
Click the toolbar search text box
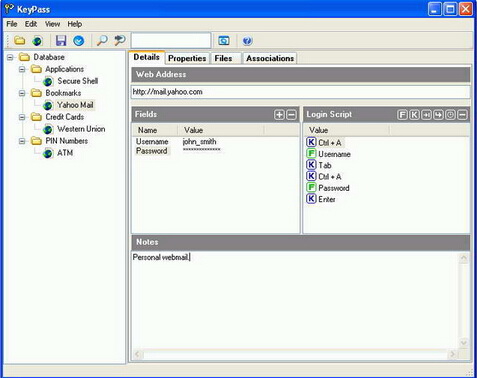[171, 41]
